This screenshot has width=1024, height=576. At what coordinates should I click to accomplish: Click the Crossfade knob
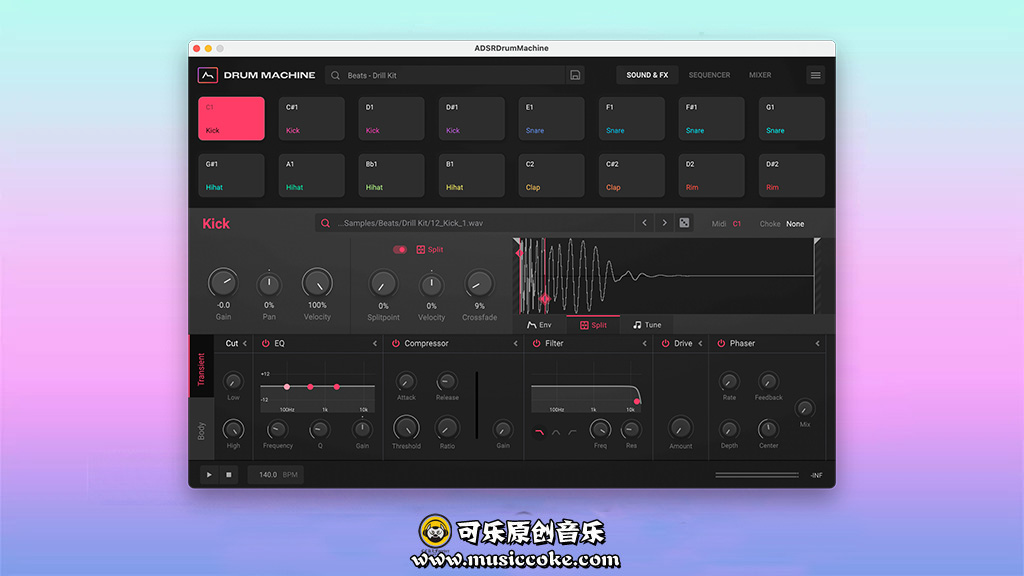click(x=479, y=284)
